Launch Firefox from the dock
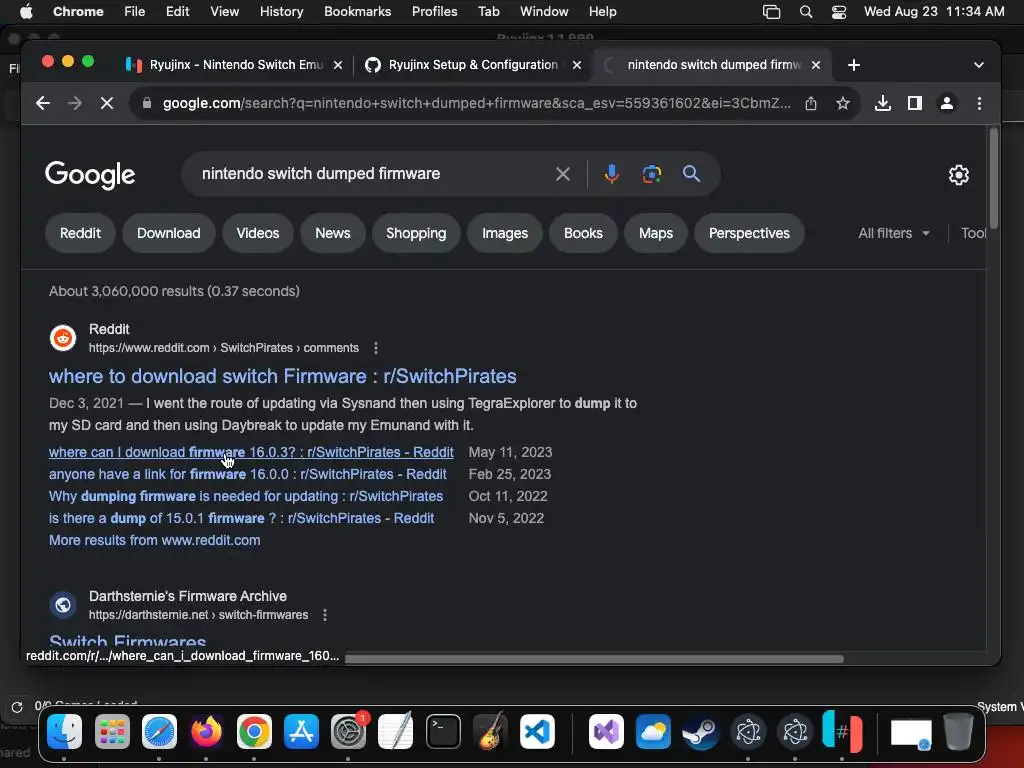 pos(206,731)
